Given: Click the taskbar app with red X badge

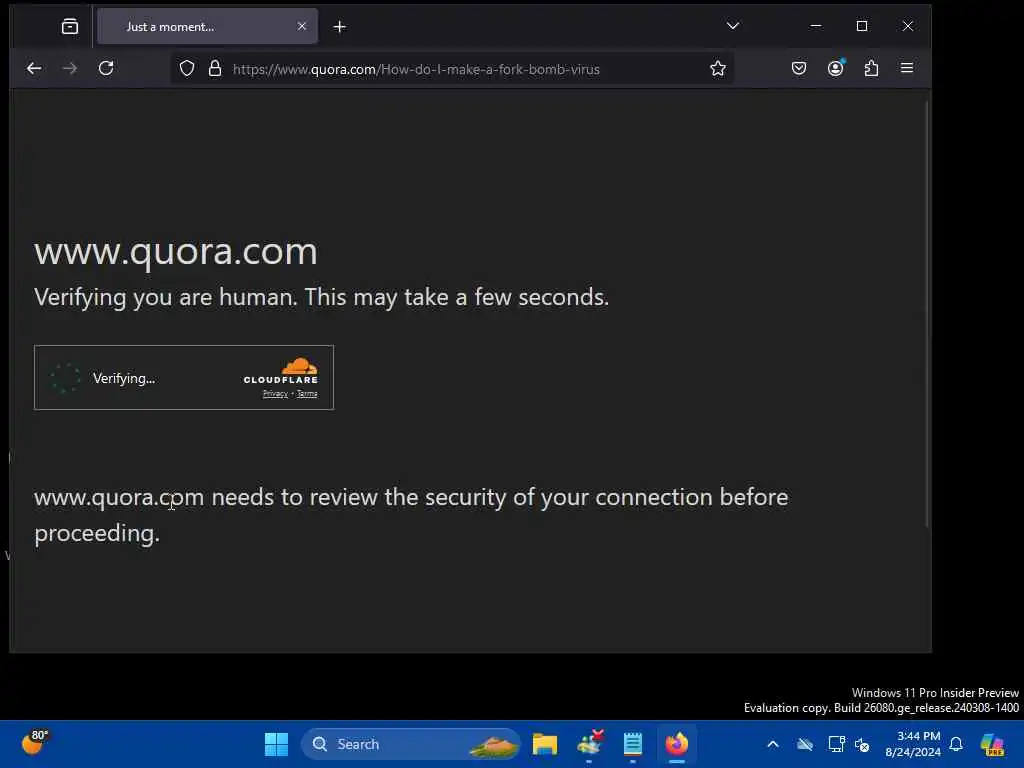Looking at the screenshot, I should click(590, 743).
